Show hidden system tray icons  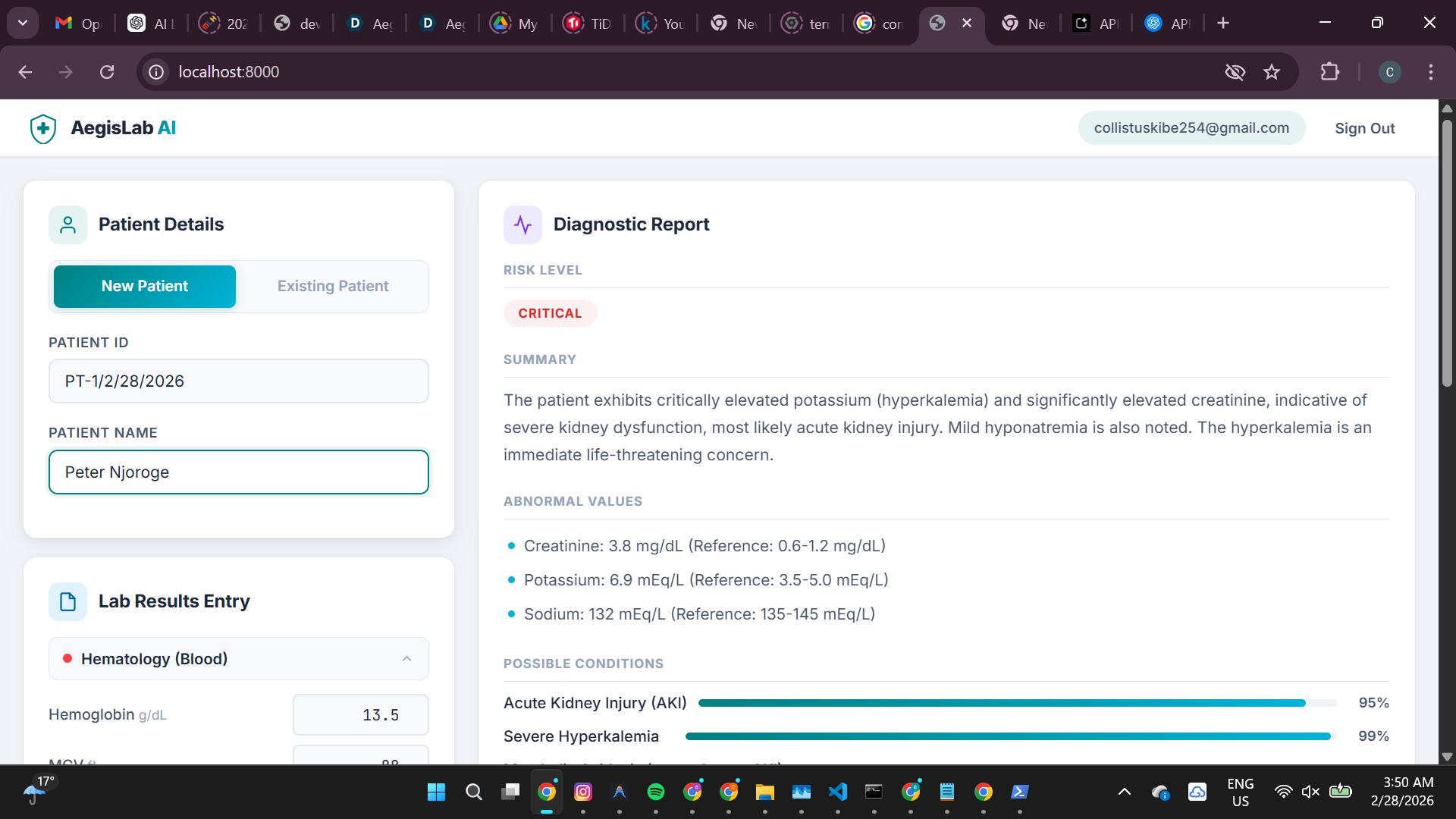[x=1125, y=792]
